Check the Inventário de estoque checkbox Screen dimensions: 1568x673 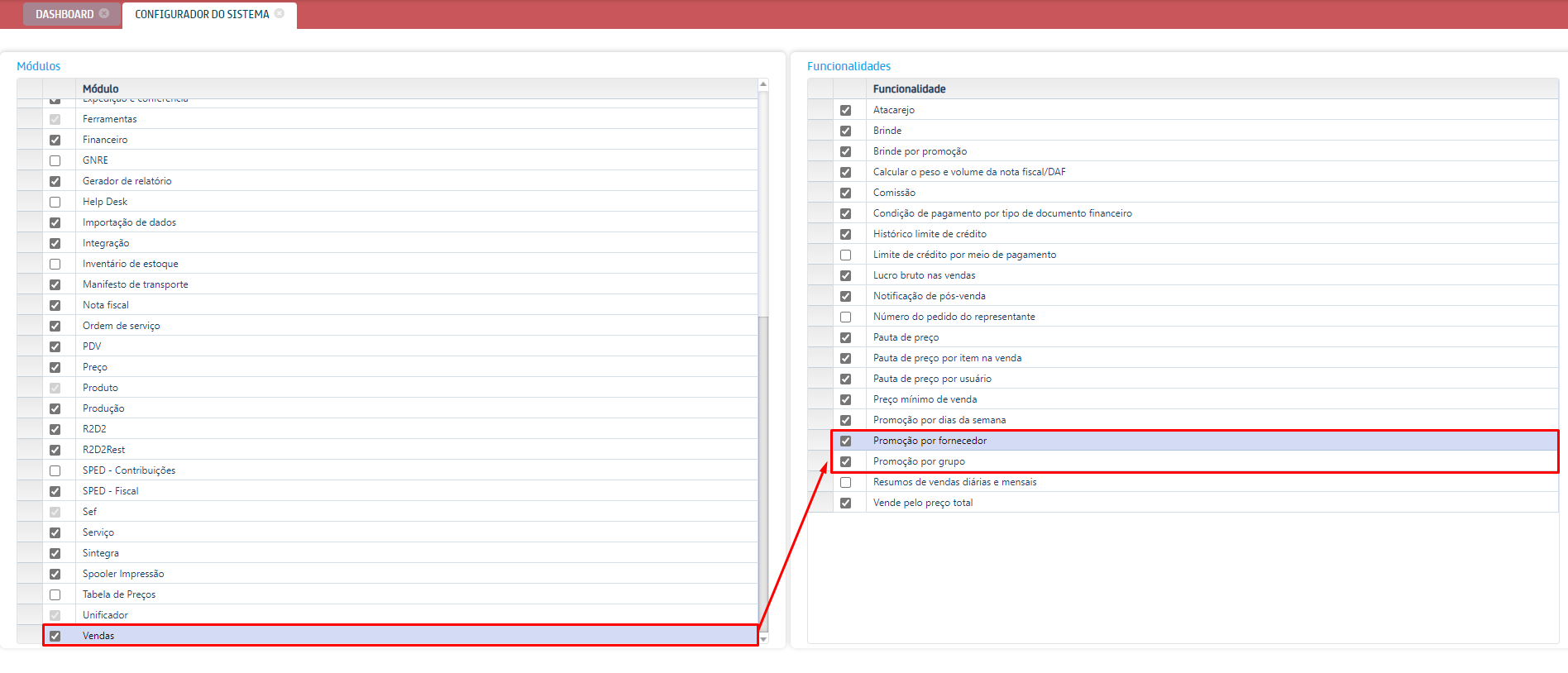pyautogui.click(x=55, y=264)
